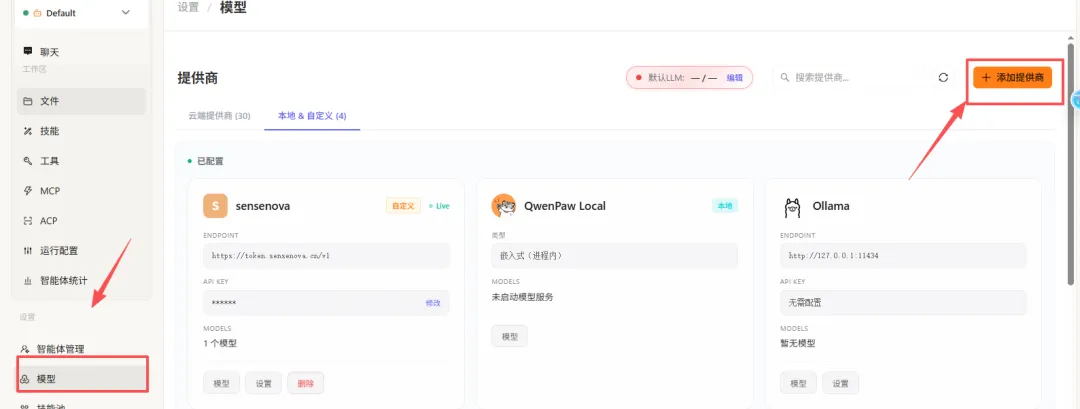
Task: Open the Default agent dropdown
Action: (x=76, y=13)
